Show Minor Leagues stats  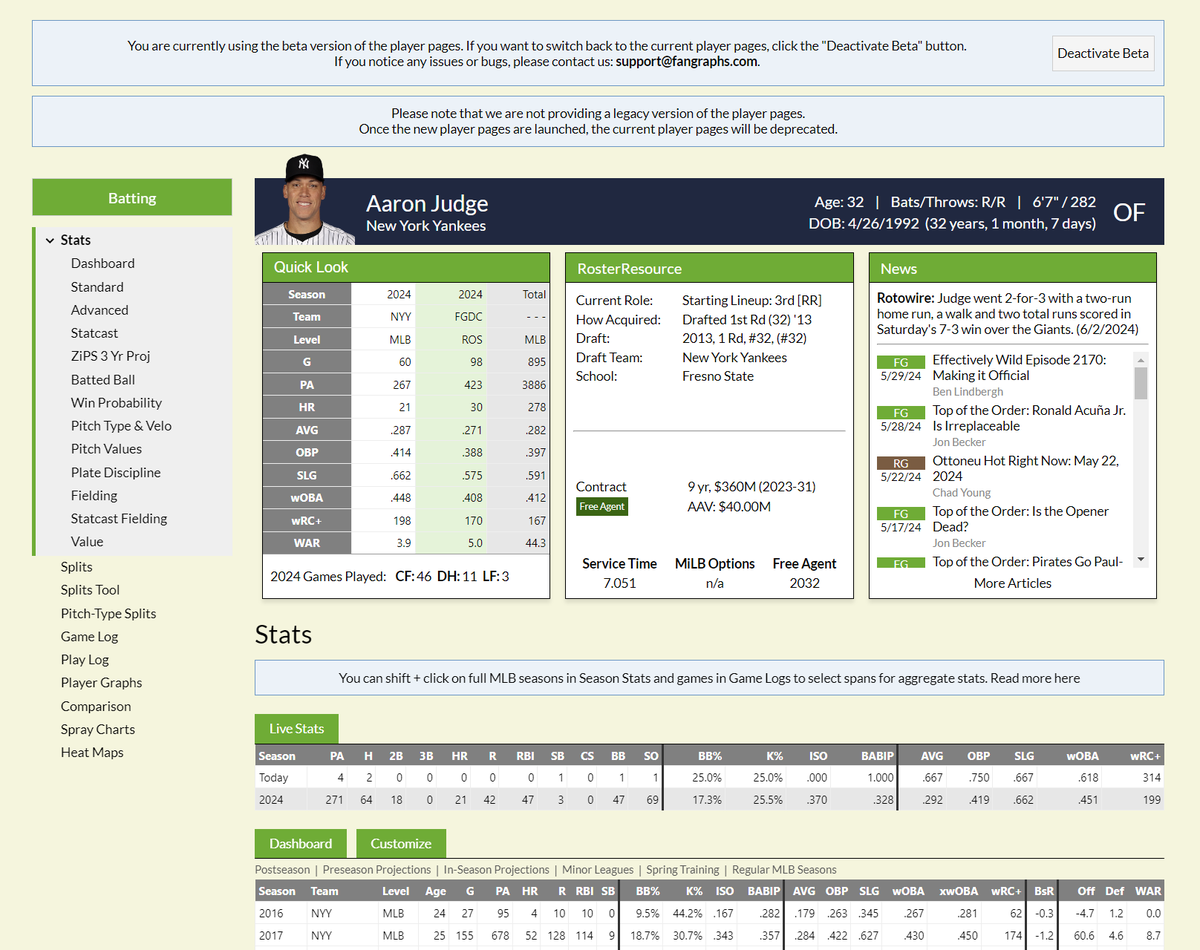click(x=598, y=870)
